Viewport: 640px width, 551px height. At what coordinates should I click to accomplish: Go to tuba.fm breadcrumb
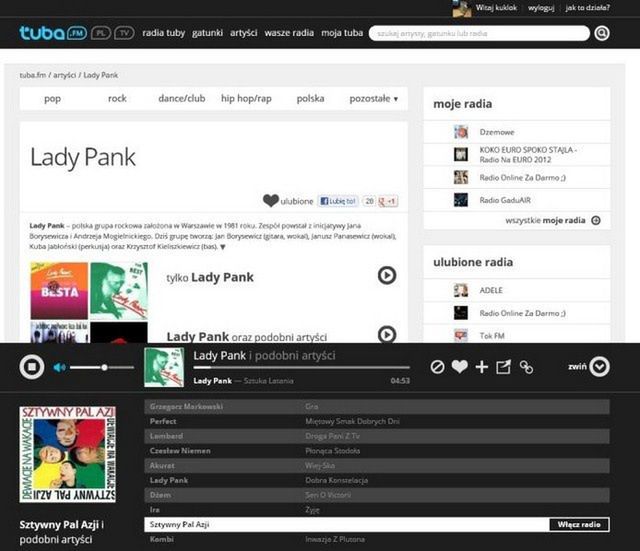coord(33,75)
